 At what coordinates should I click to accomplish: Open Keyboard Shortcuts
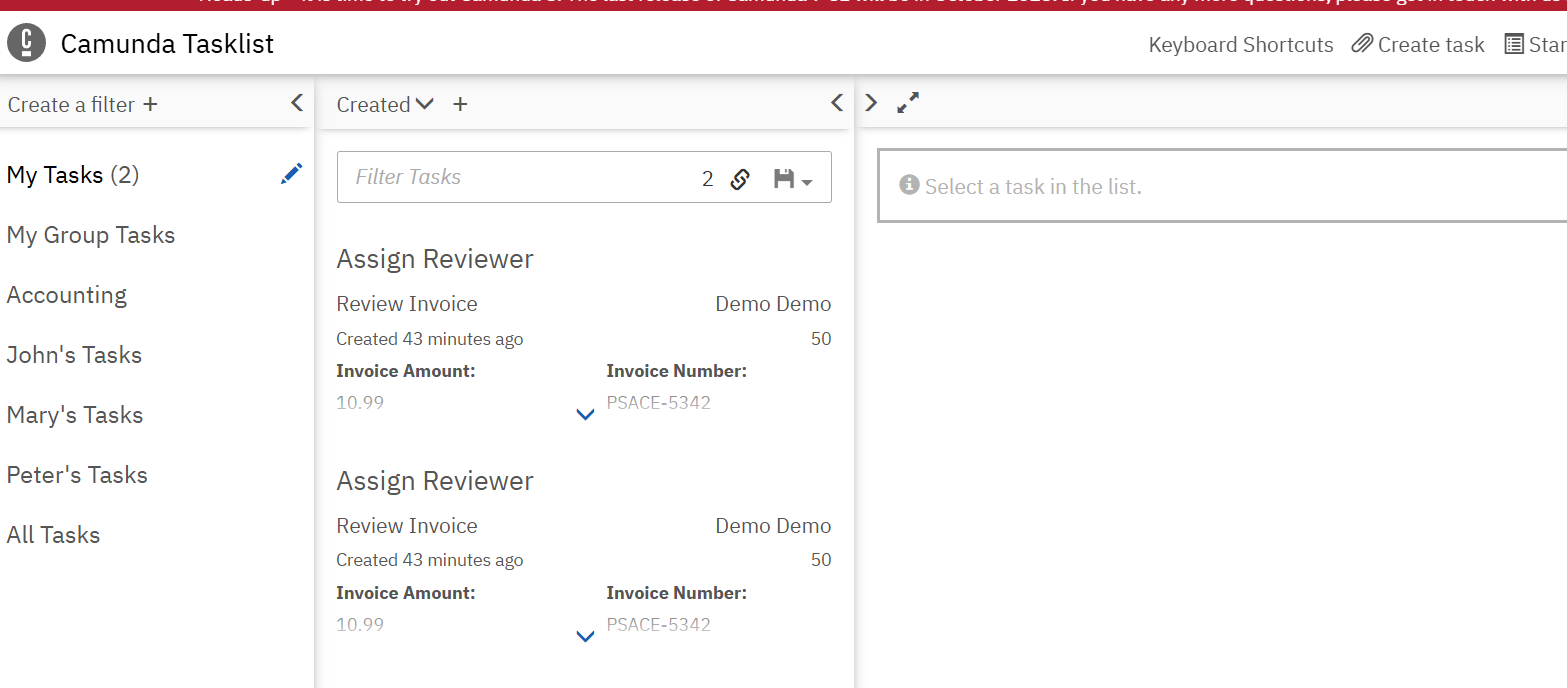click(1241, 44)
